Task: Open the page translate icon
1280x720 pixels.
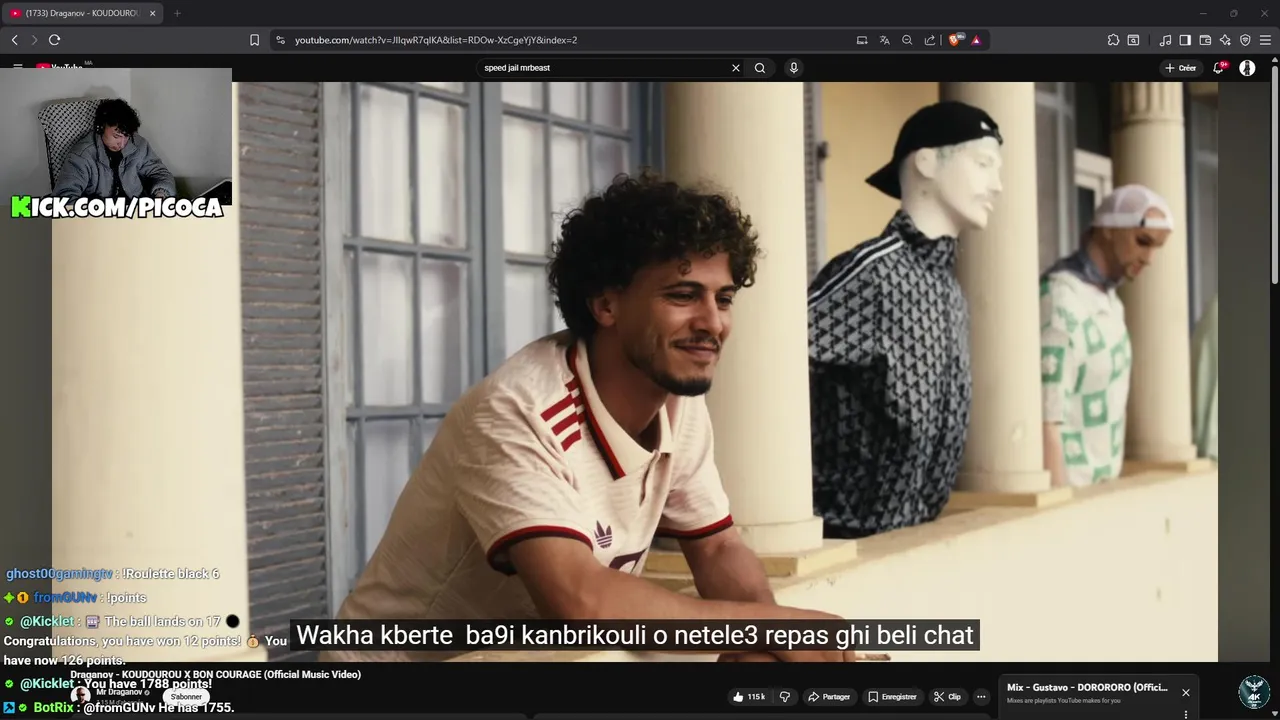Action: point(884,40)
